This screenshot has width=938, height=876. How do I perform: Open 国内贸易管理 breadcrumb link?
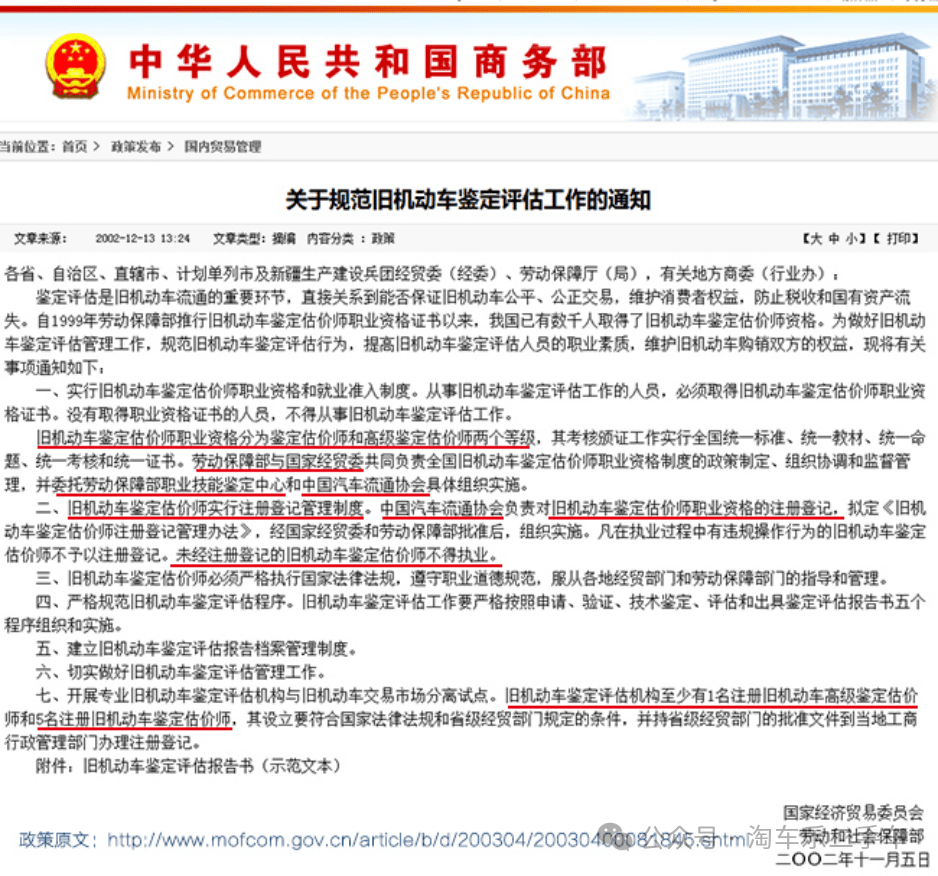click(x=222, y=146)
